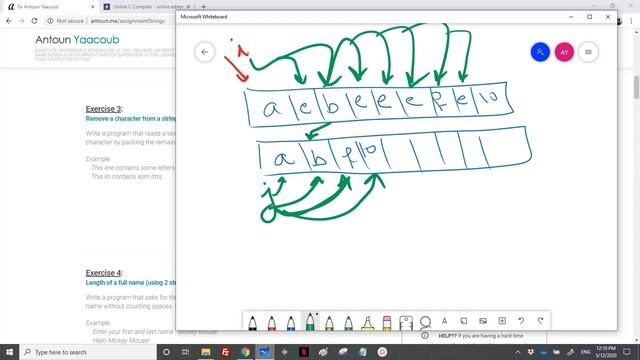640x360 pixels.
Task: Open the blue invite someone button
Action: point(540,52)
